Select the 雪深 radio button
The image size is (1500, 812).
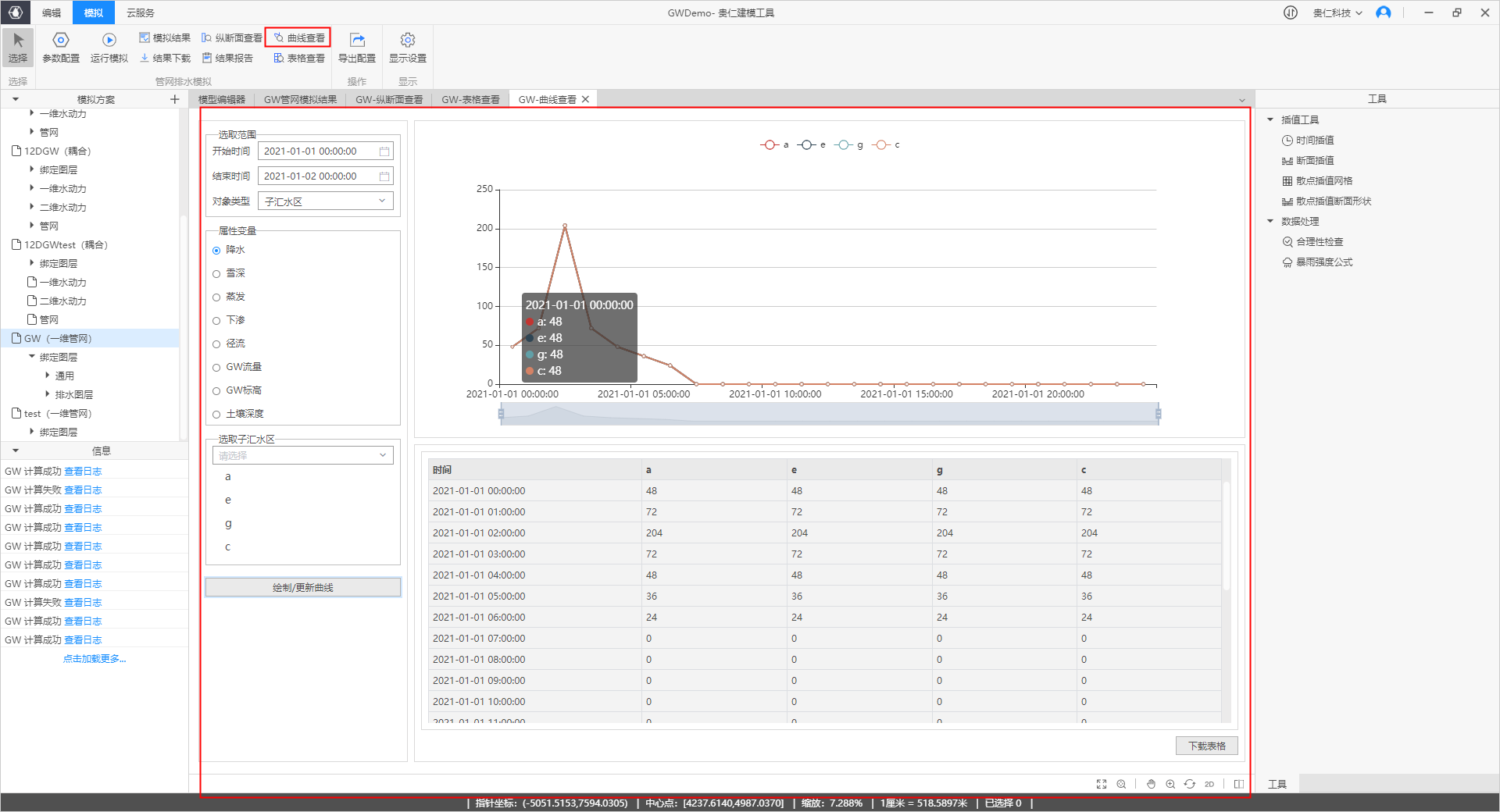click(217, 274)
